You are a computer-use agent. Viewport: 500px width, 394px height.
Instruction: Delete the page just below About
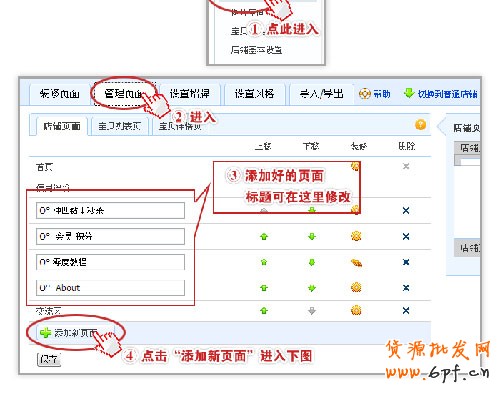tap(406, 311)
